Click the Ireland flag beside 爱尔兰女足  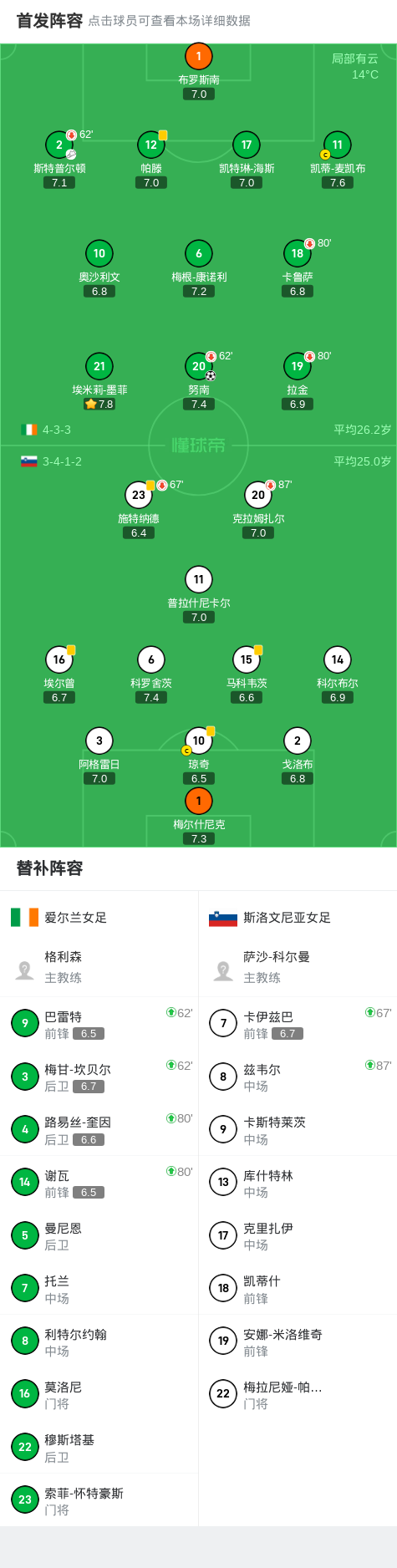(x=25, y=918)
